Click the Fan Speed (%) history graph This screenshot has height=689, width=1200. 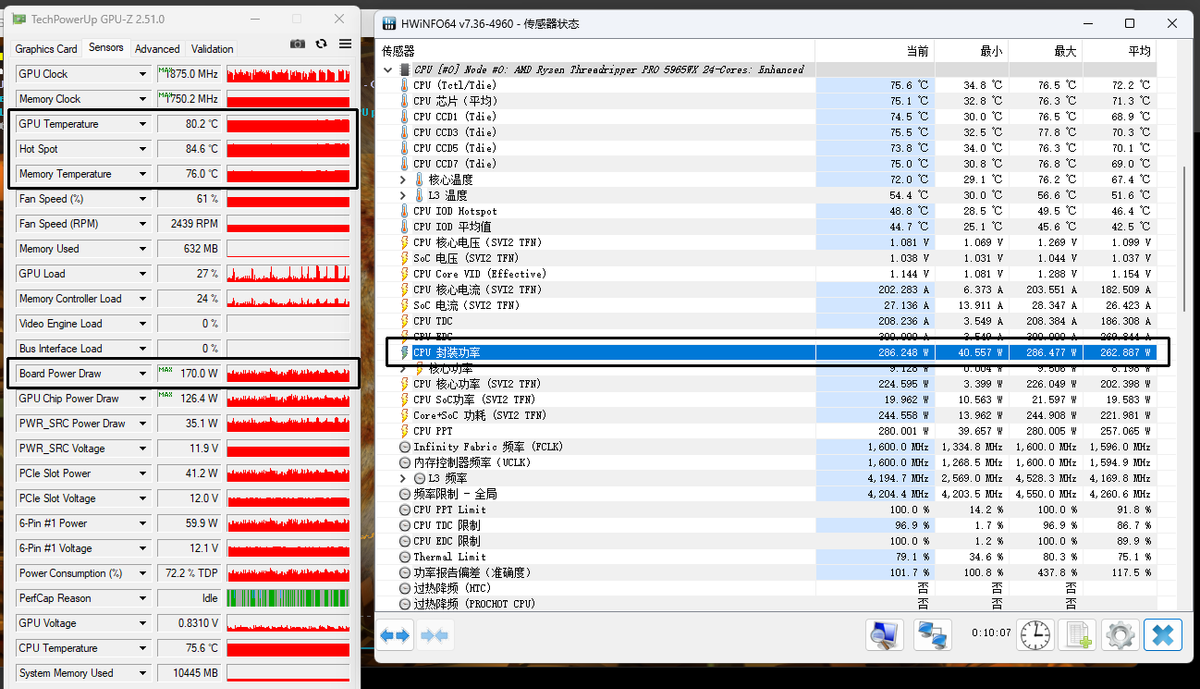click(x=288, y=199)
